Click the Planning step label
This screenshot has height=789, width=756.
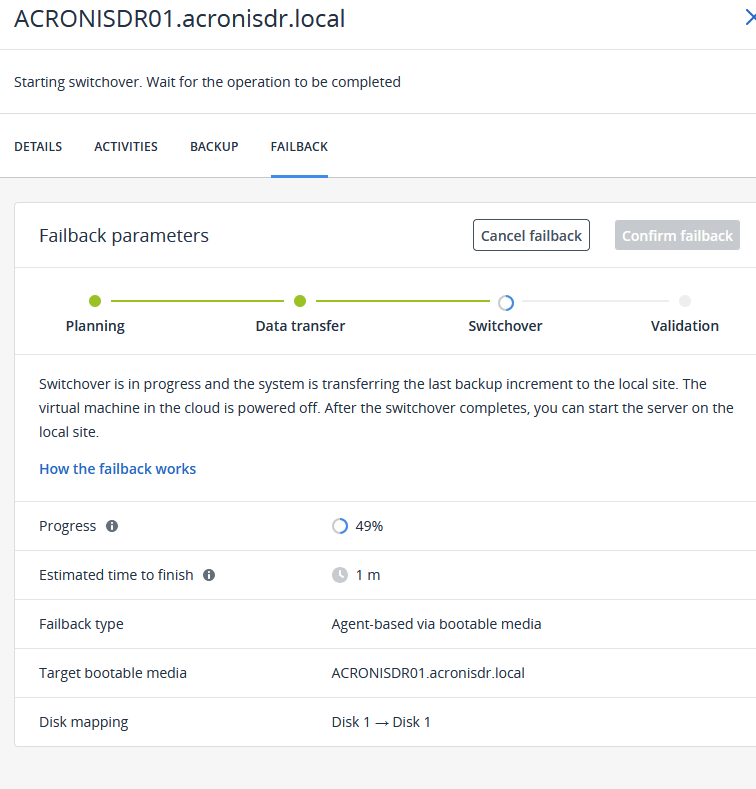(x=95, y=326)
